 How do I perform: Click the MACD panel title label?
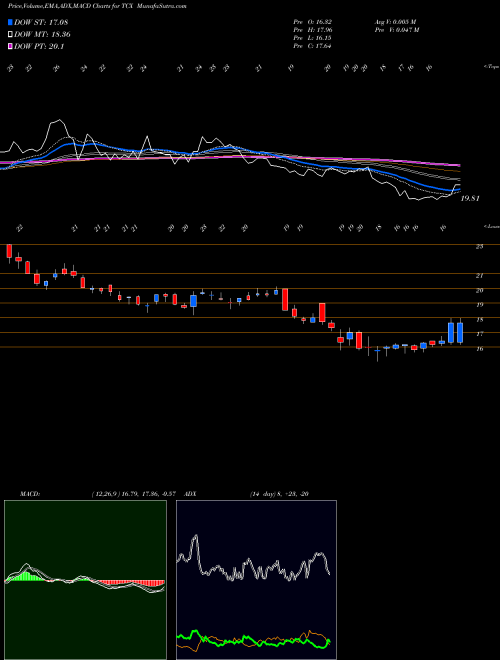click(29, 494)
